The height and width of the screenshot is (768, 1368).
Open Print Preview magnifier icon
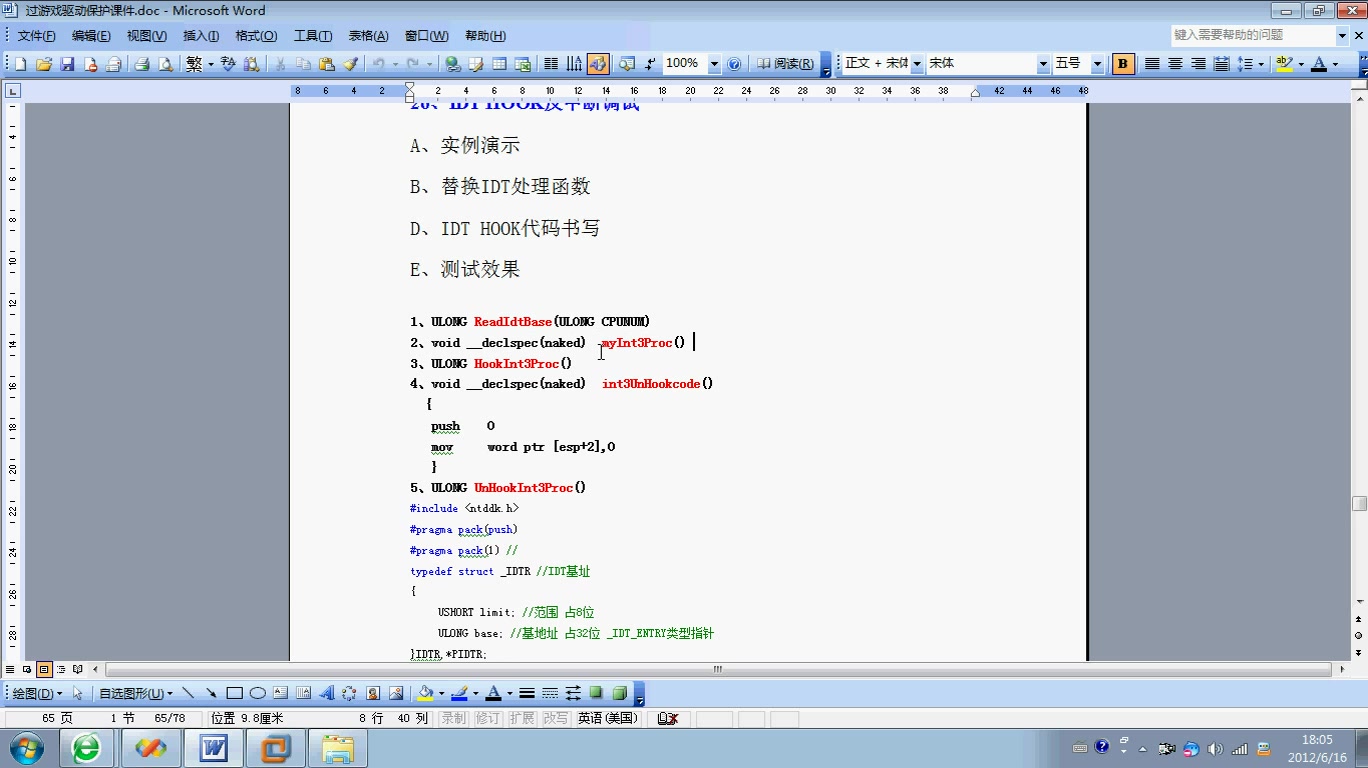[x=165, y=64]
